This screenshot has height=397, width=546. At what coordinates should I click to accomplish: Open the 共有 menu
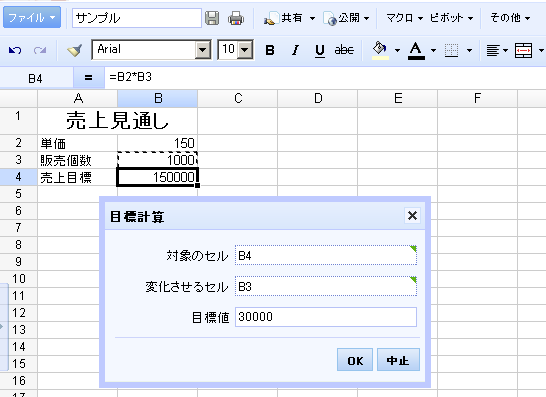(x=290, y=18)
